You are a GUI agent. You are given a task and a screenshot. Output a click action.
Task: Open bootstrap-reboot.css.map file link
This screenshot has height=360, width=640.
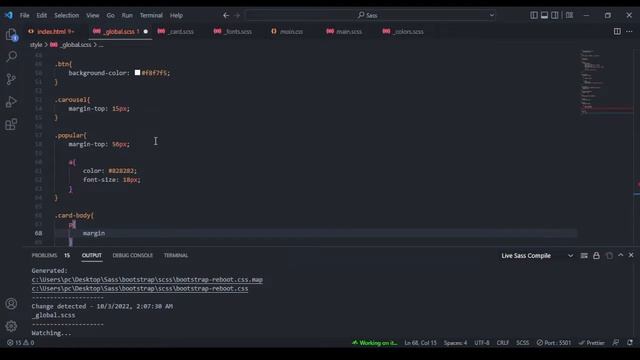[147, 280]
